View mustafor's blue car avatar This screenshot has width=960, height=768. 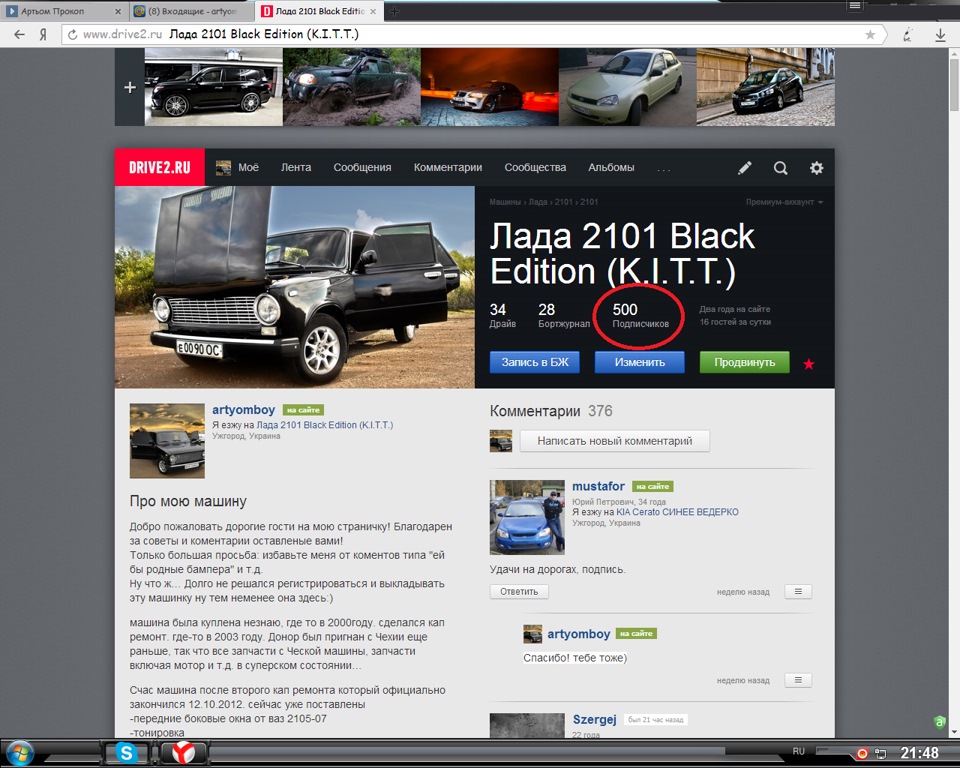click(x=528, y=517)
